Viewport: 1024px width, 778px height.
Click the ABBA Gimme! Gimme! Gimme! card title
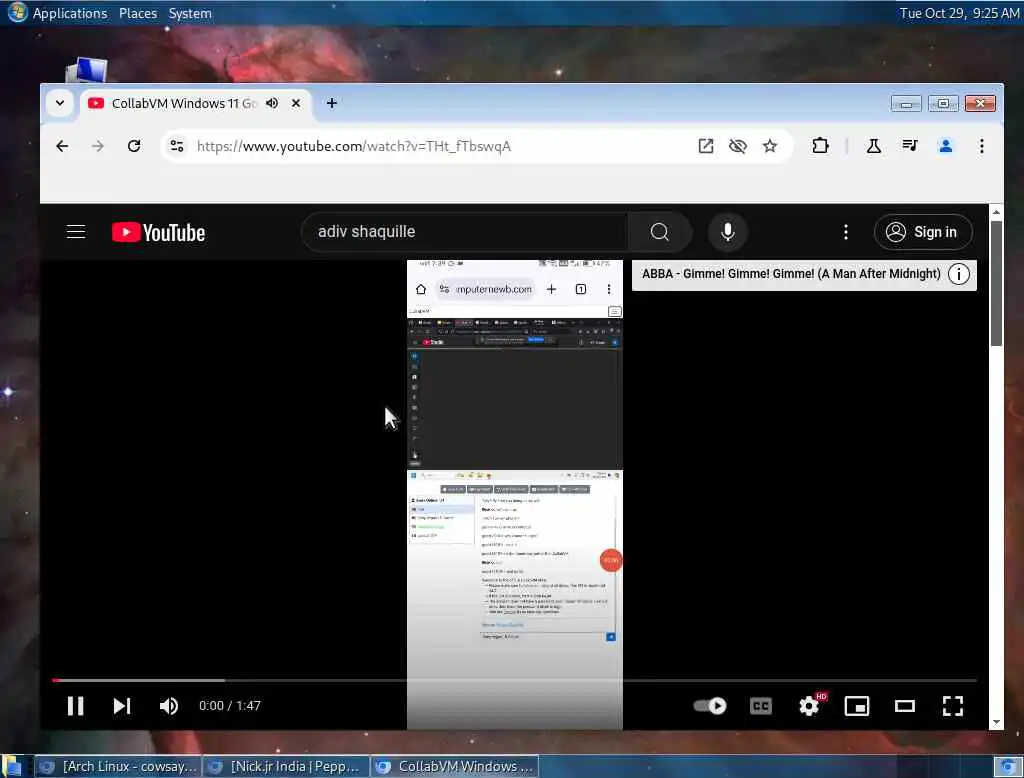[x=791, y=274]
